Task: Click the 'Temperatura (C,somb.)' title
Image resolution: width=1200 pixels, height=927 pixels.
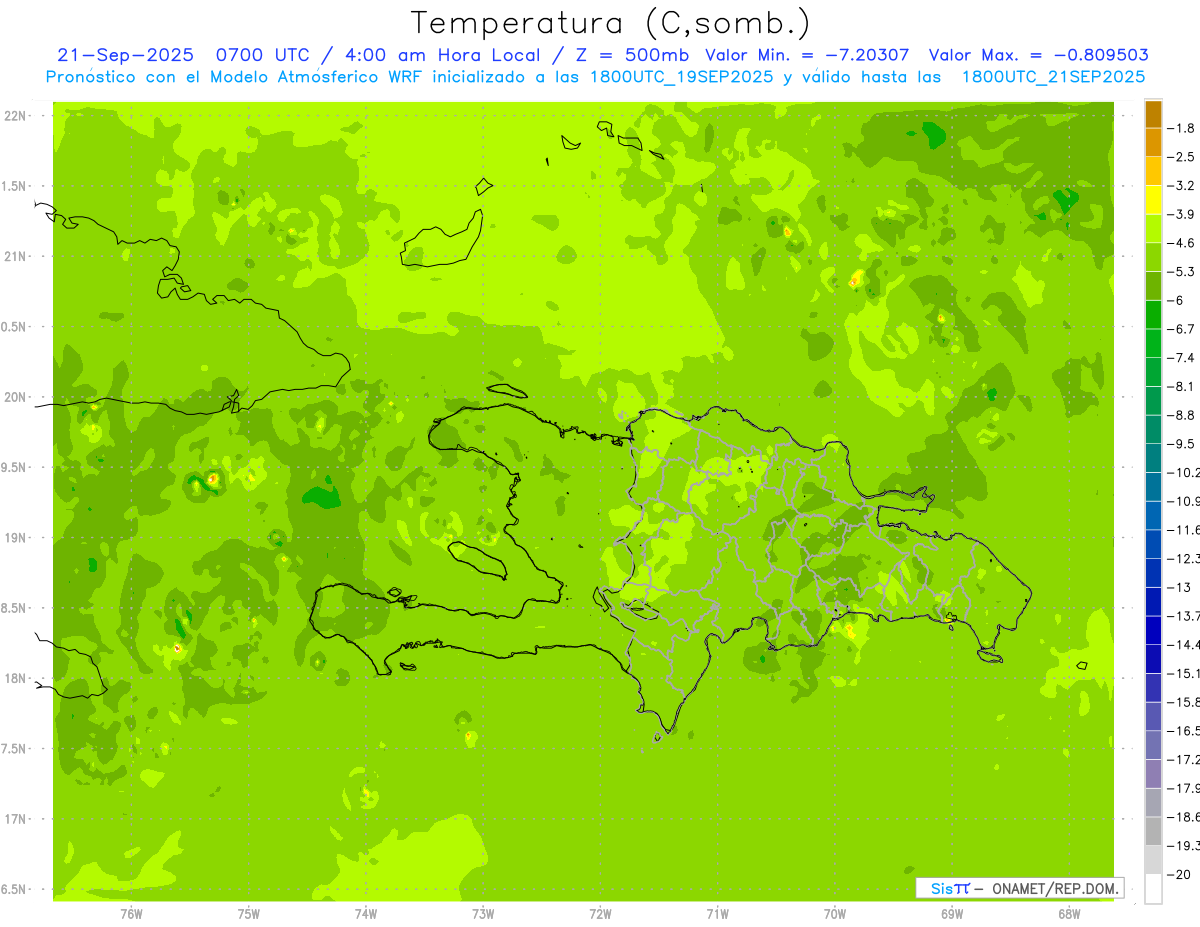Action: (611, 22)
